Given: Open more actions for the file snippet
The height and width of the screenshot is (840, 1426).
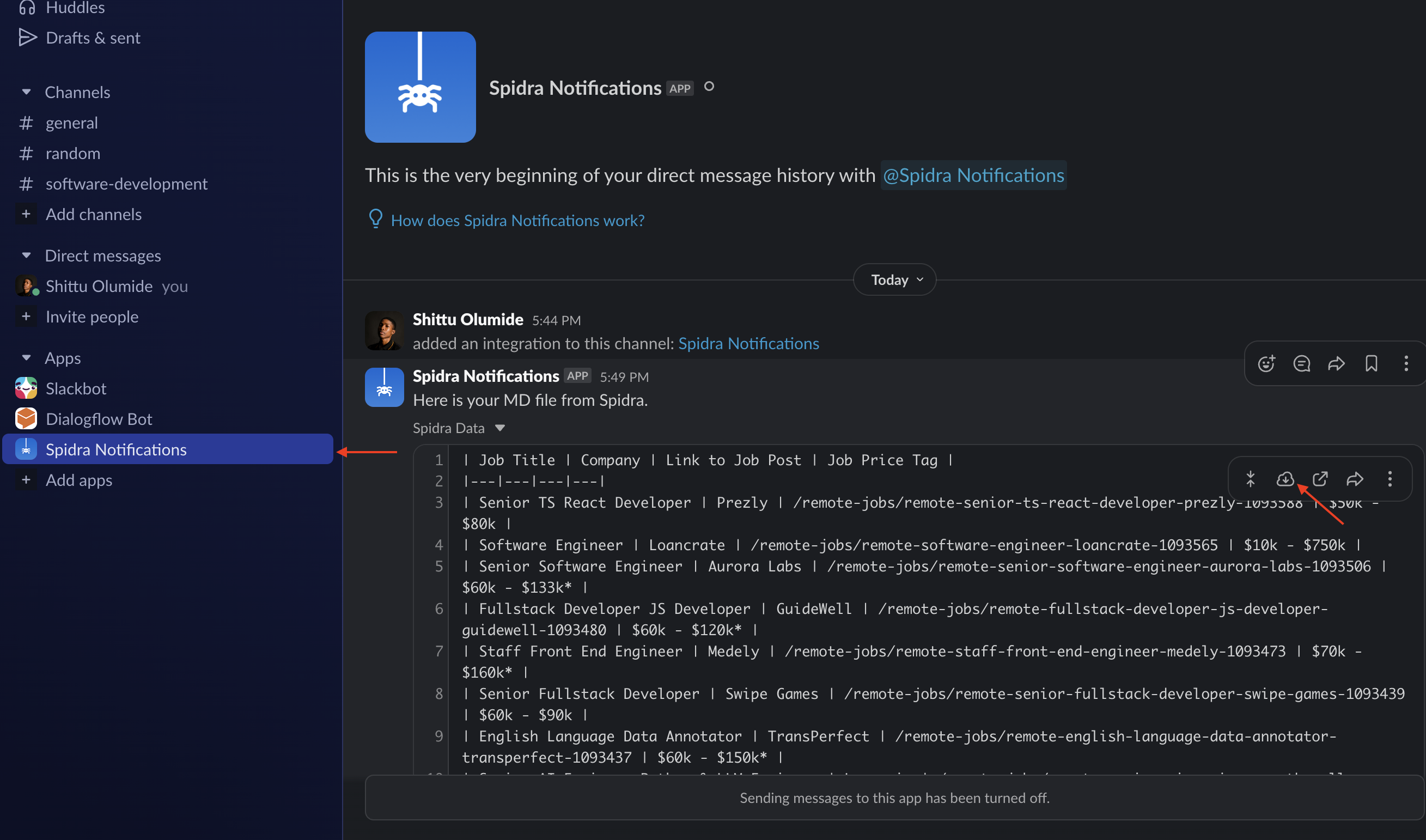Looking at the screenshot, I should [x=1391, y=479].
